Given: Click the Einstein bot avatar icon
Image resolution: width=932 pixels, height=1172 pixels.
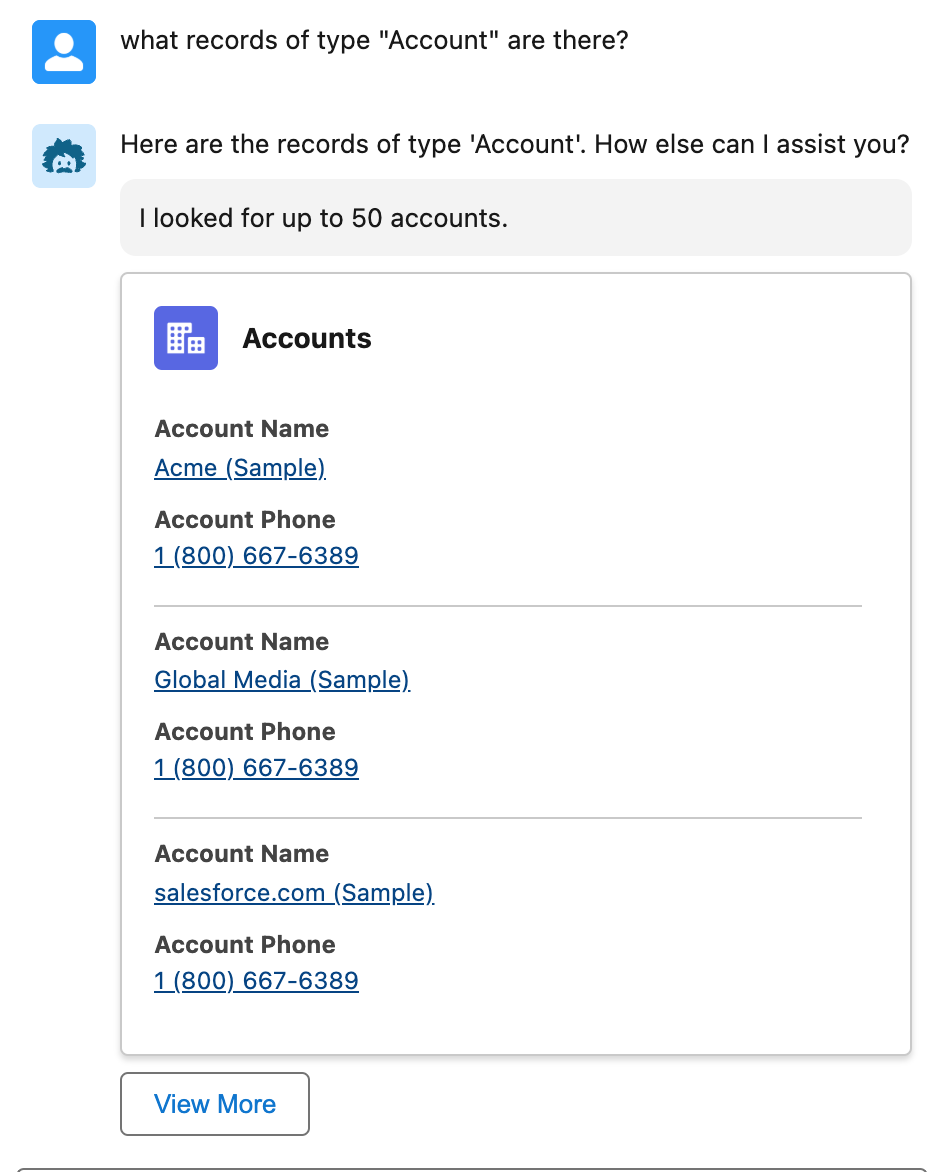Looking at the screenshot, I should (64, 155).
